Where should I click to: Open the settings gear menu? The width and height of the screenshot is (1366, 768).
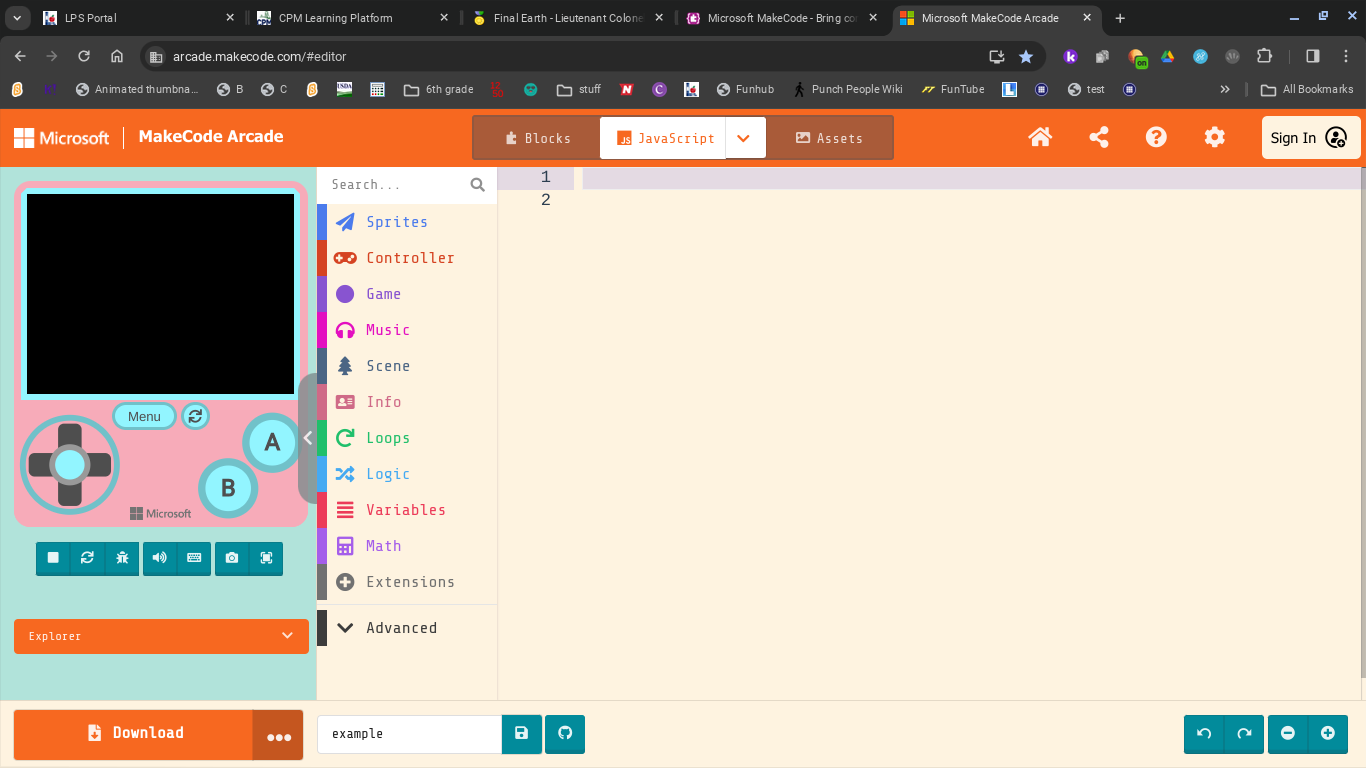pos(1214,138)
